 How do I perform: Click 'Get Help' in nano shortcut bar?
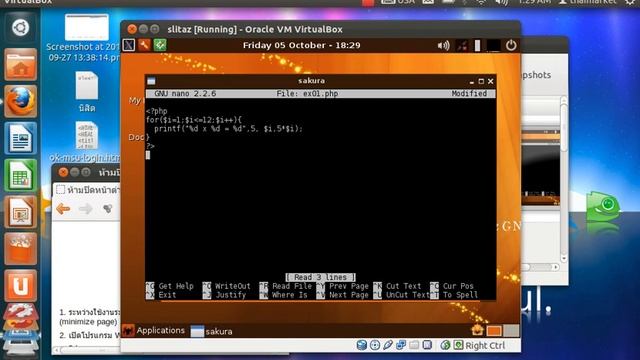(176, 286)
